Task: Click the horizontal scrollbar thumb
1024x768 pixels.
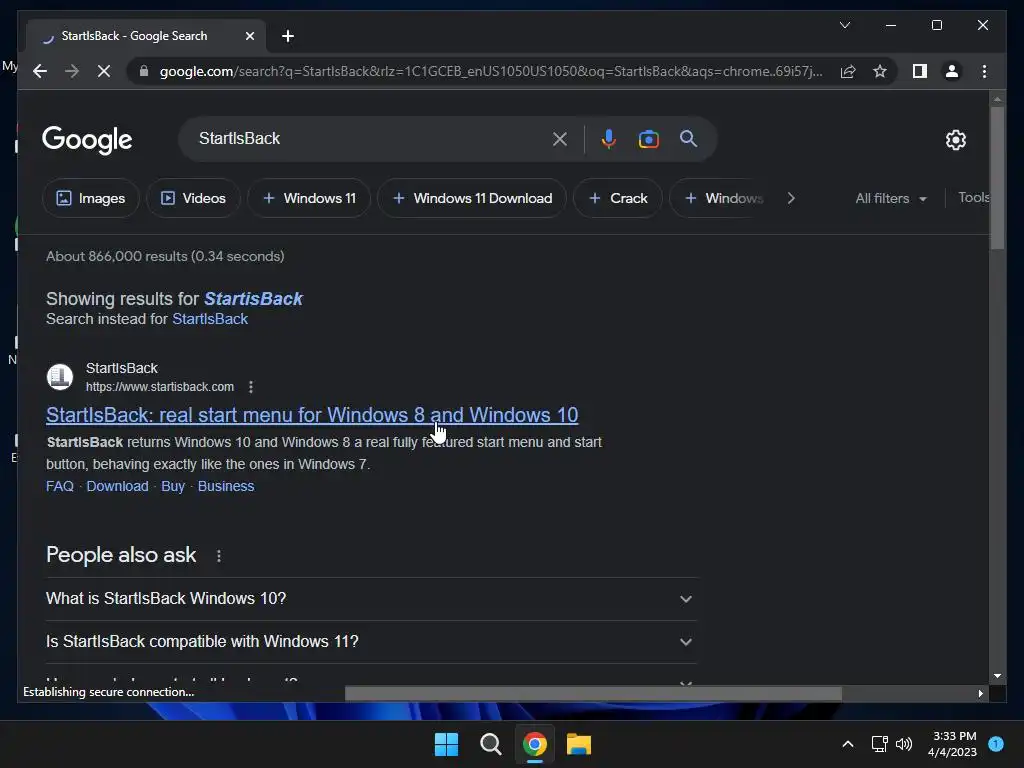Action: click(x=593, y=693)
